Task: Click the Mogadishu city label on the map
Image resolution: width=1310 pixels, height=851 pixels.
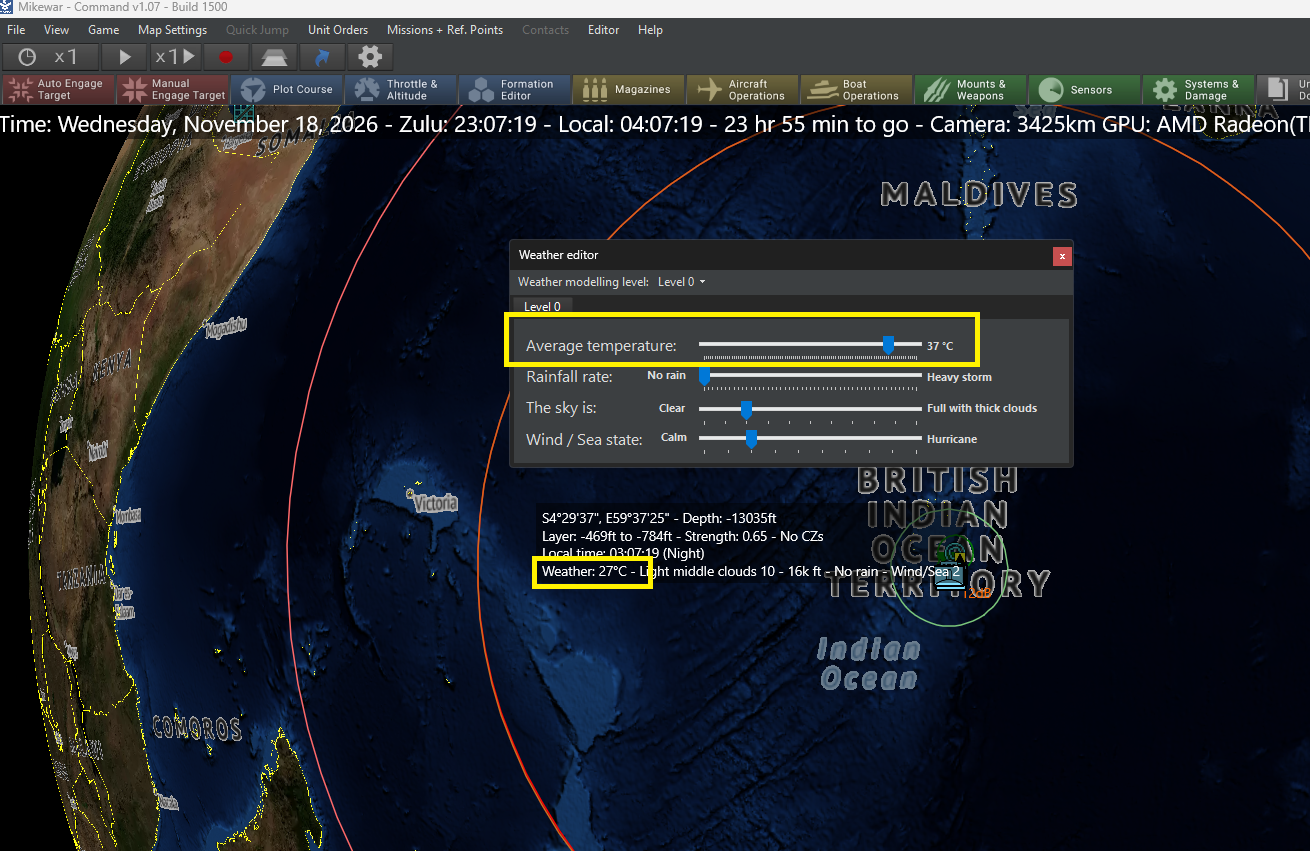Action: point(224,327)
